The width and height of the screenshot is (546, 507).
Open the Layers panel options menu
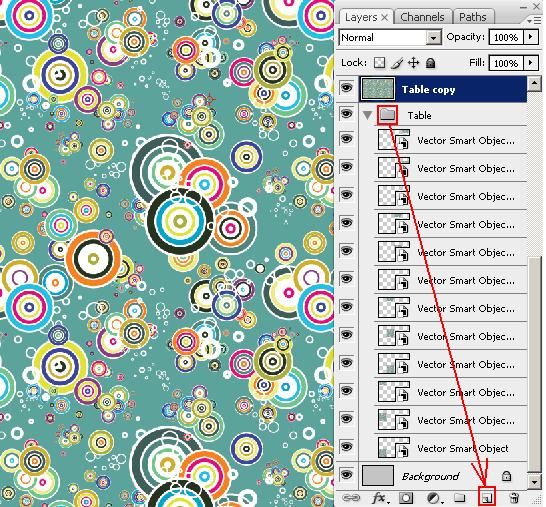534,21
